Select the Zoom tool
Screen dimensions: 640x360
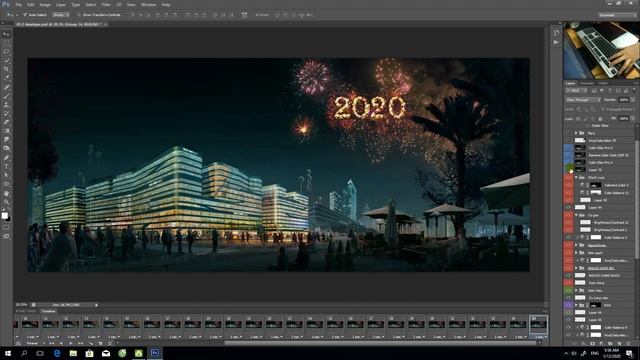click(x=6, y=202)
